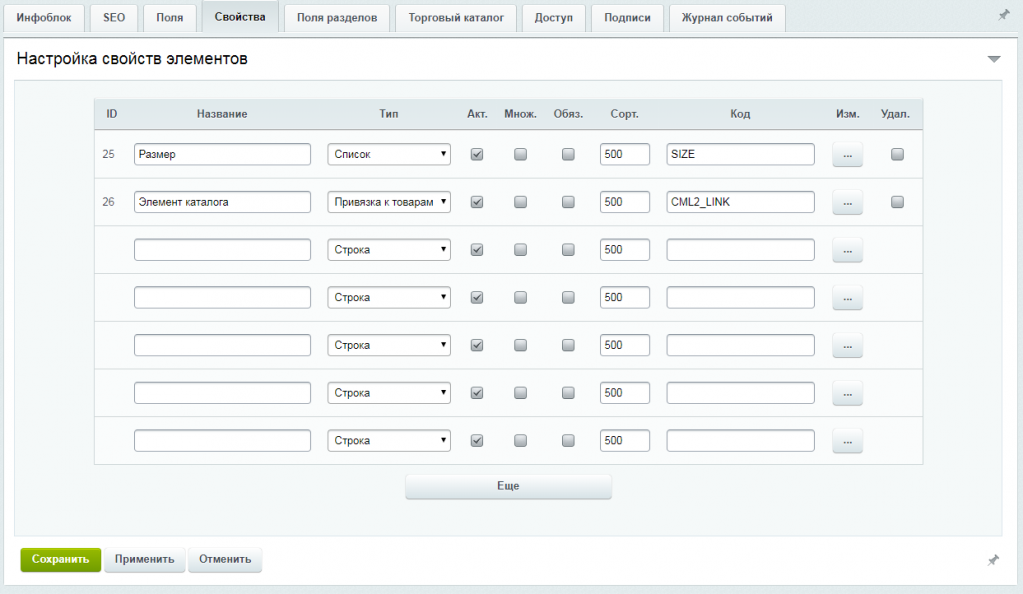Viewport: 1023px width, 594px height.
Task: Open the edit dialog (...) for Размер property
Action: [847, 155]
